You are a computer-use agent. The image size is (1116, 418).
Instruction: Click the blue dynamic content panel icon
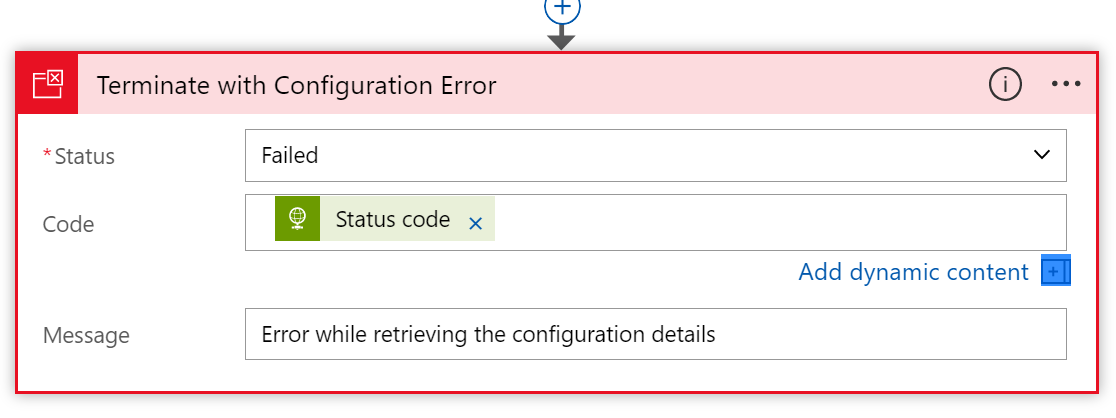click(x=1056, y=271)
